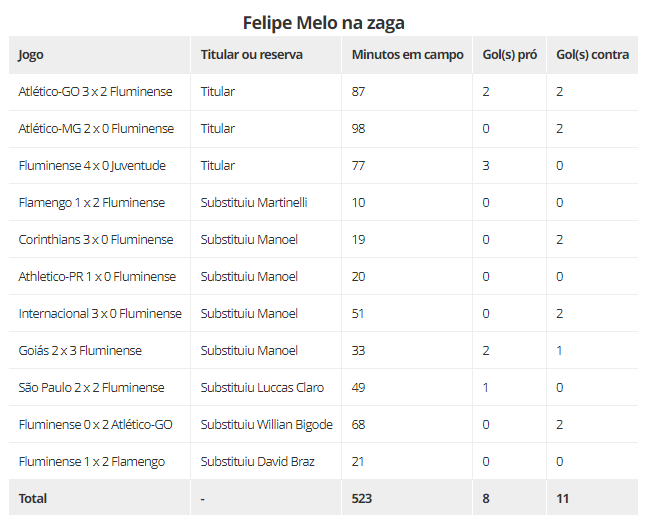Click the 'Felipe Melo na zaga' table title
Screen dimensions: 652x515
point(324,23)
